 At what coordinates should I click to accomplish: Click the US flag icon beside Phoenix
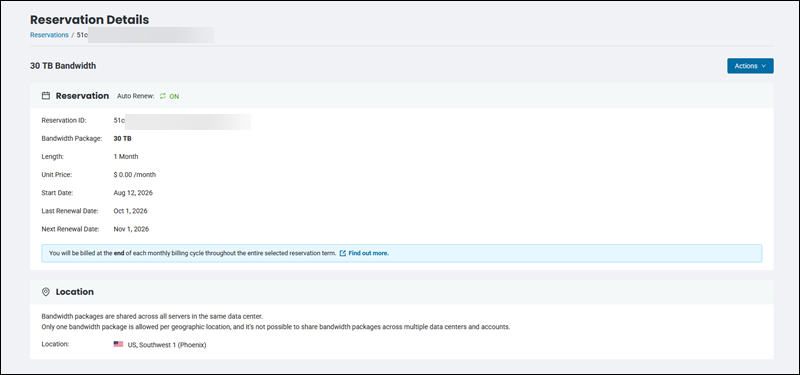(118, 344)
